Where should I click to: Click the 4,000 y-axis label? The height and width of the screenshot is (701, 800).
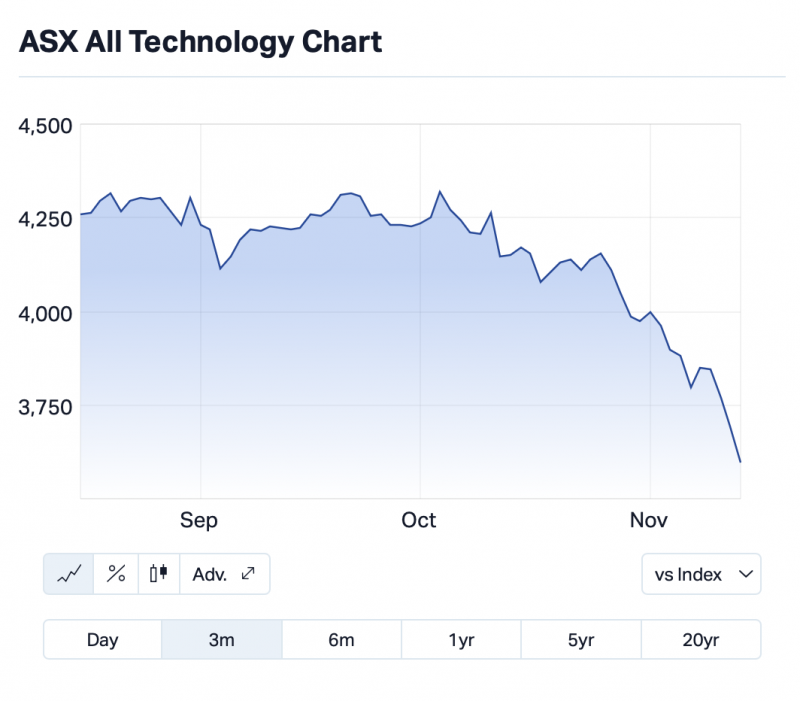coord(46,313)
